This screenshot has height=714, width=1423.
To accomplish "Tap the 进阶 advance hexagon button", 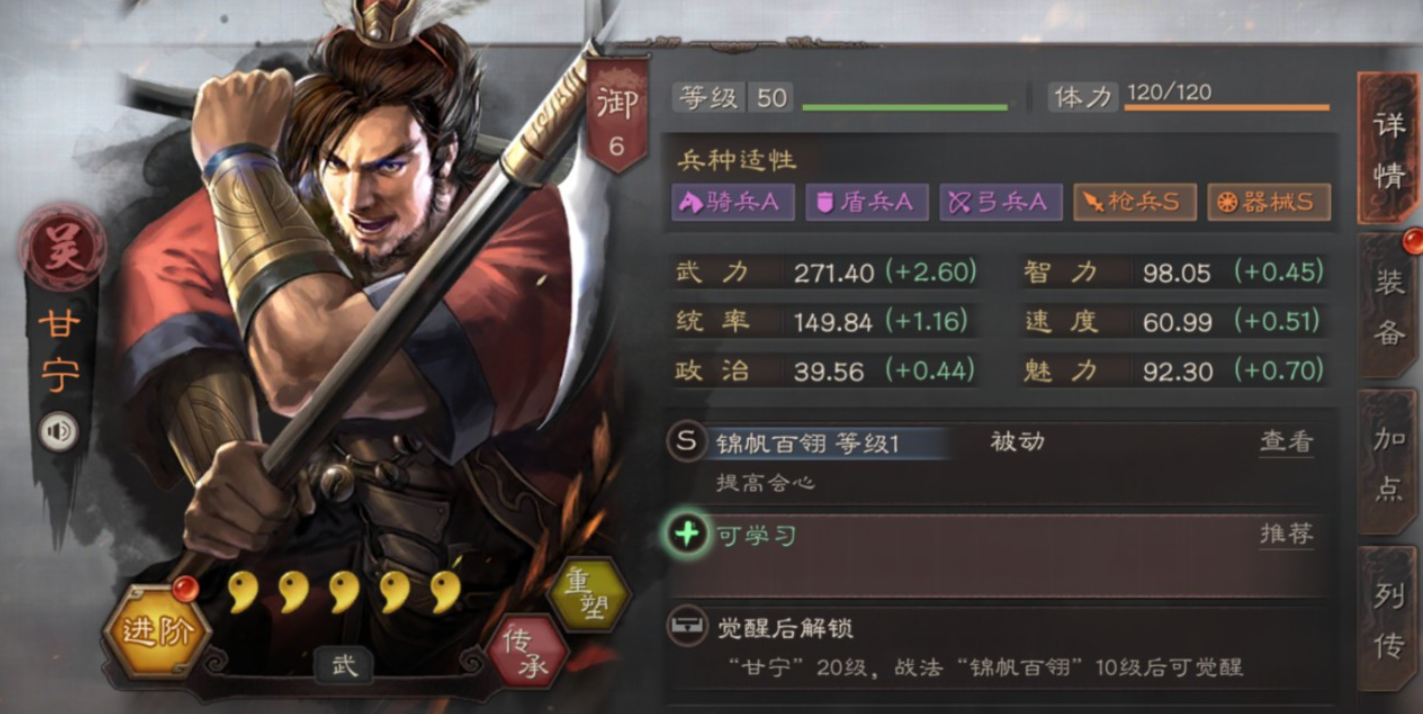I will click(x=156, y=631).
